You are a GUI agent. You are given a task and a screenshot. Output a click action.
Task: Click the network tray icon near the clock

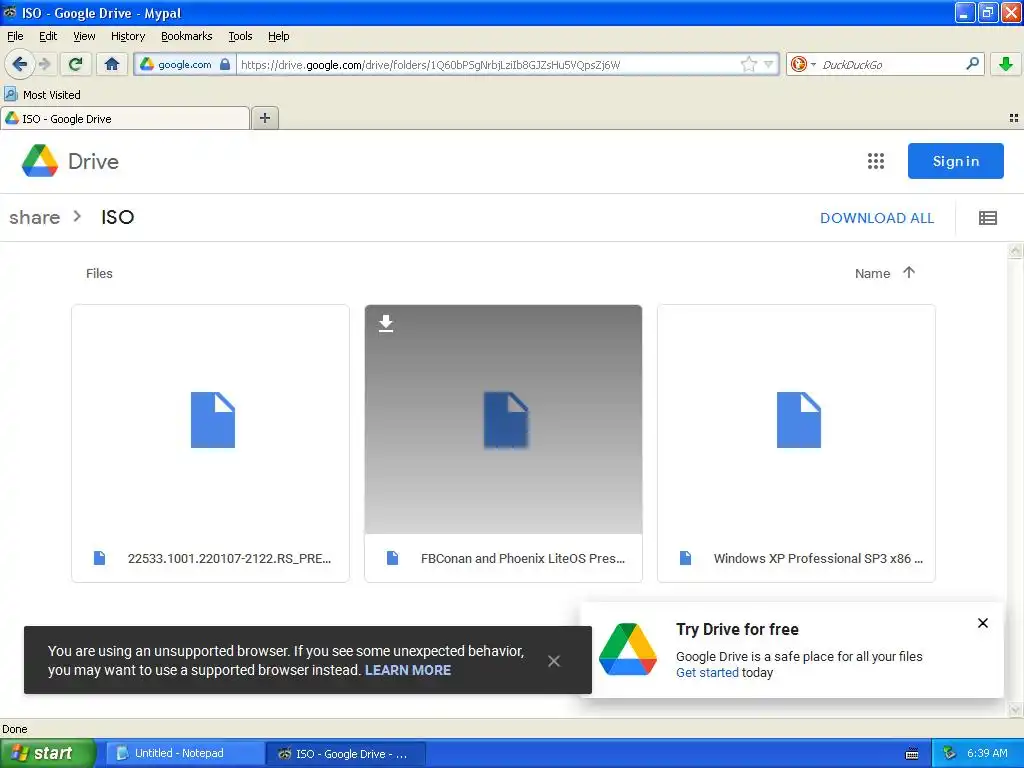pyautogui.click(x=949, y=753)
